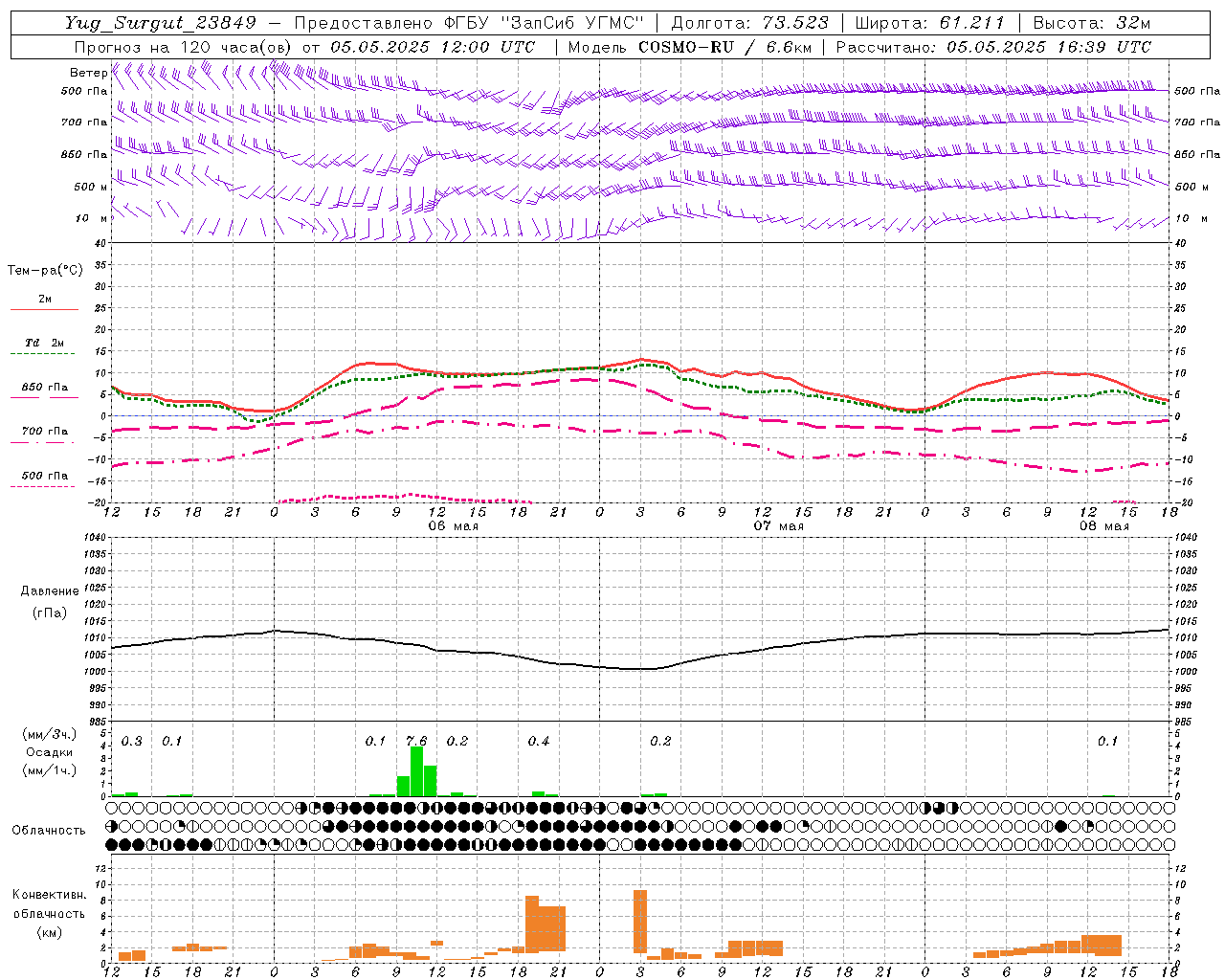
Task: Click the Прогноз на 120 часа(ов) text
Action: (184, 47)
